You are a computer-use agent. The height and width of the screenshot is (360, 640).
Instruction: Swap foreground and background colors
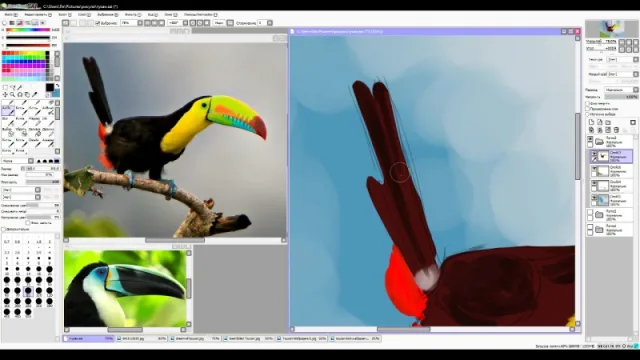[x=58, y=86]
